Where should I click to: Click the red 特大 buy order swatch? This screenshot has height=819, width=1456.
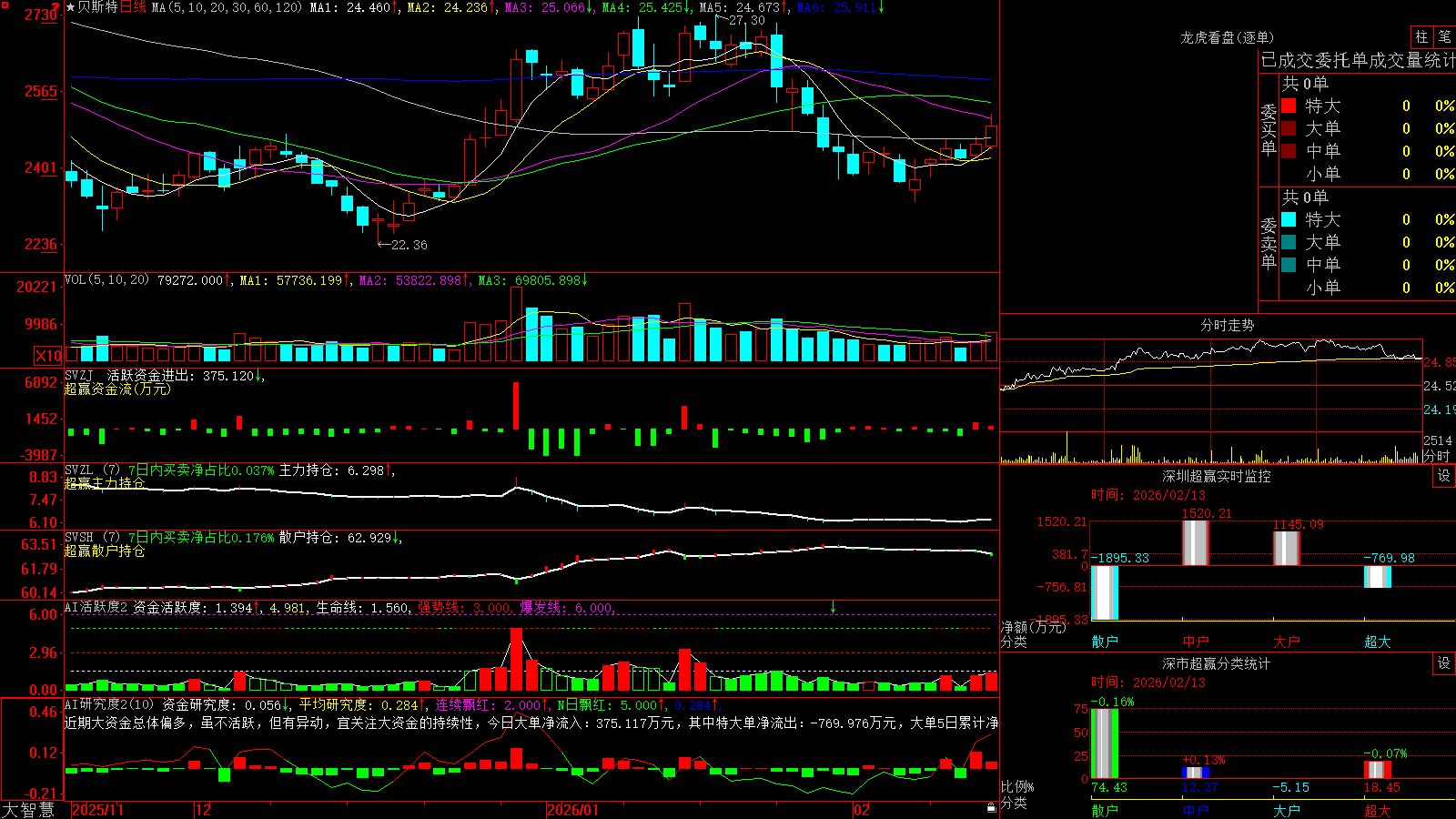[1289, 106]
